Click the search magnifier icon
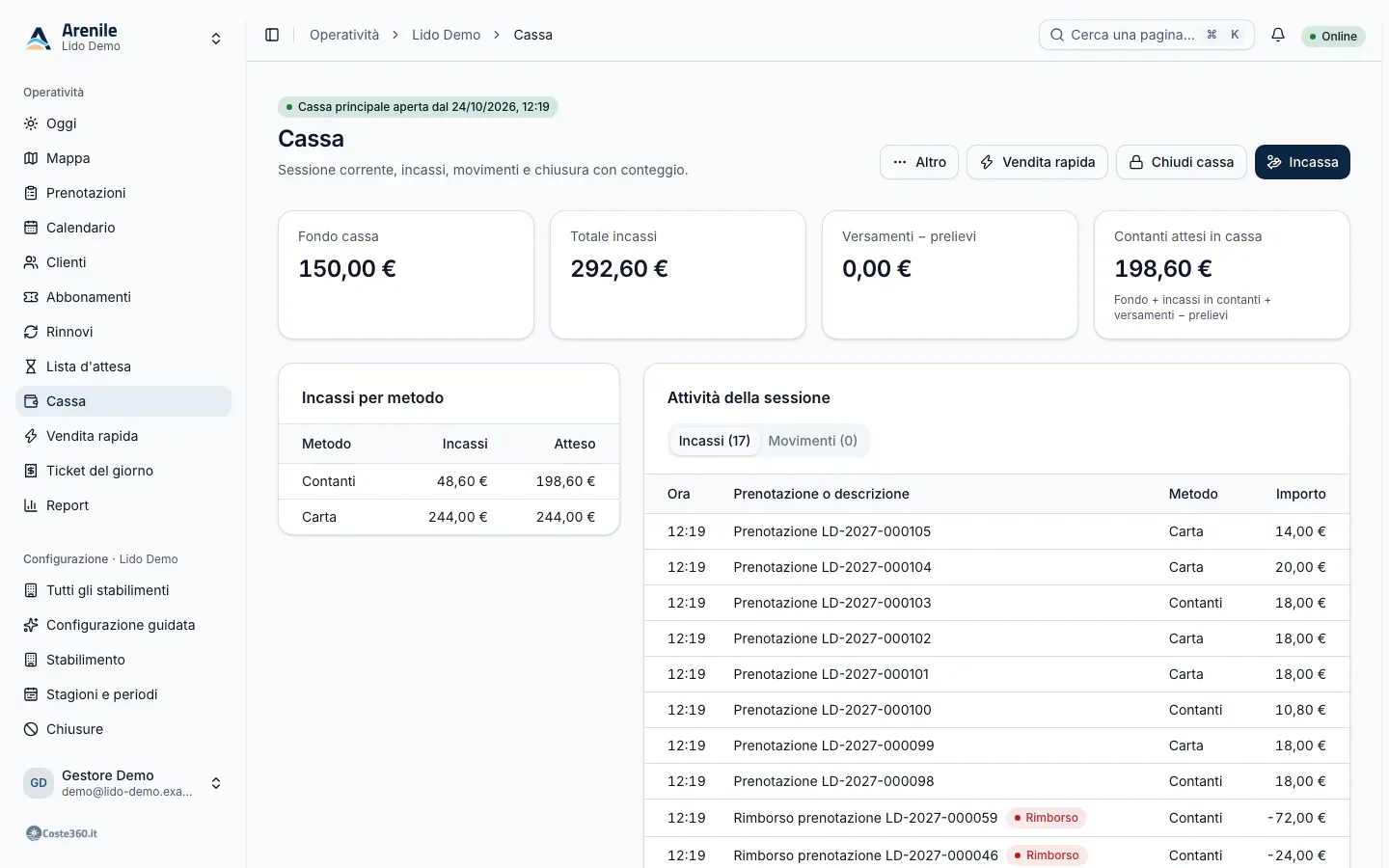Image resolution: width=1389 pixels, height=868 pixels. (1057, 35)
